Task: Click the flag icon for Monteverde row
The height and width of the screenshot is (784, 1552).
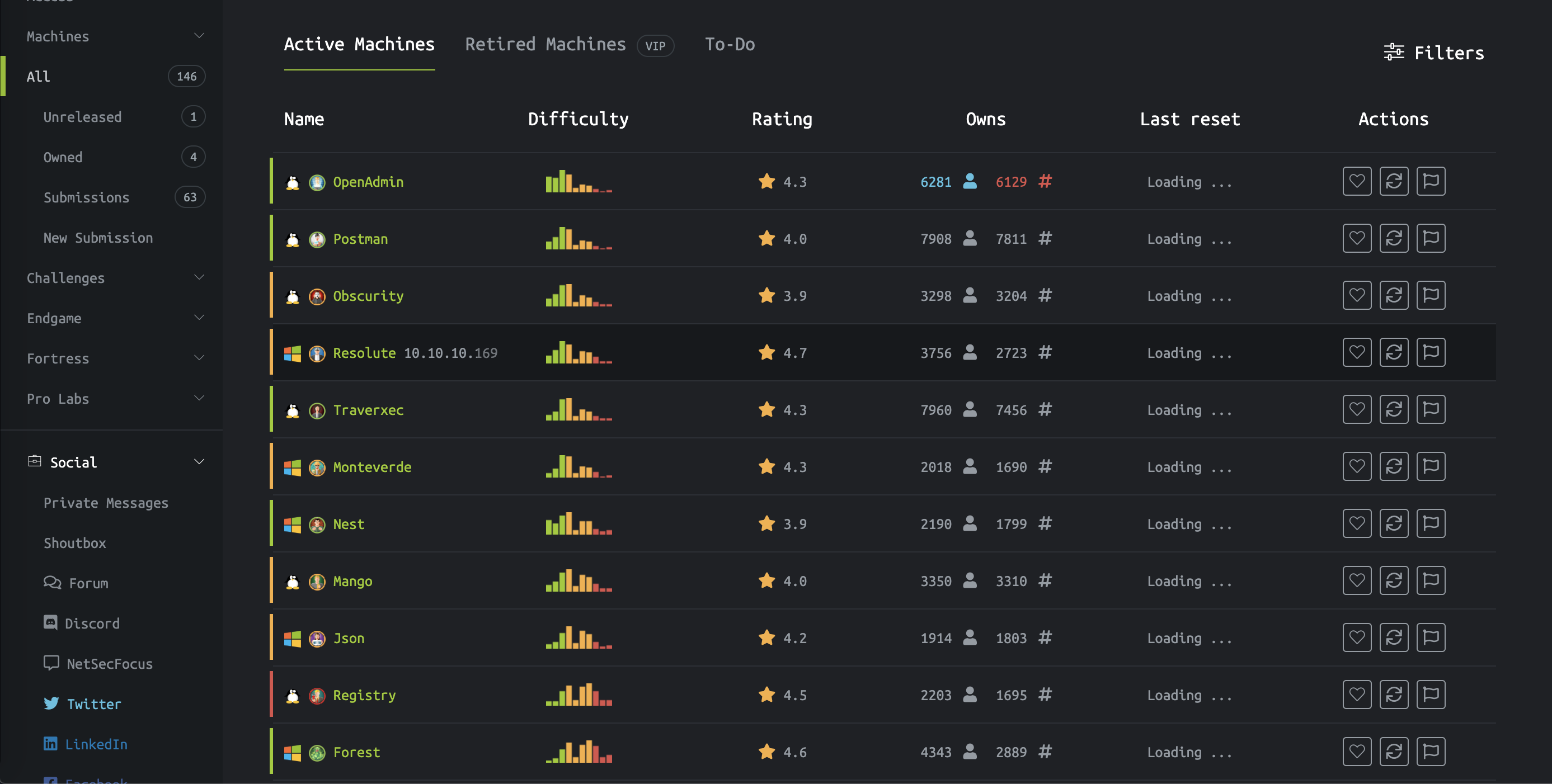Action: tap(1430, 467)
